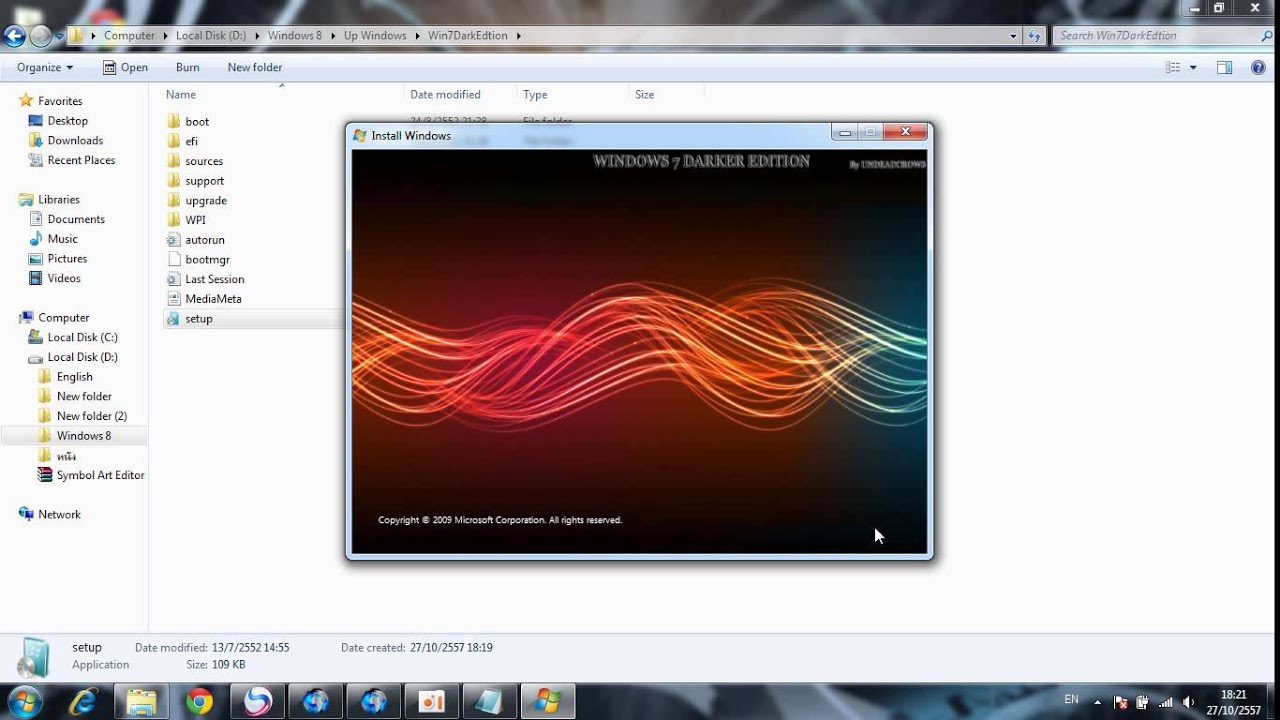Open the view options dropdown arrow

click(1193, 67)
